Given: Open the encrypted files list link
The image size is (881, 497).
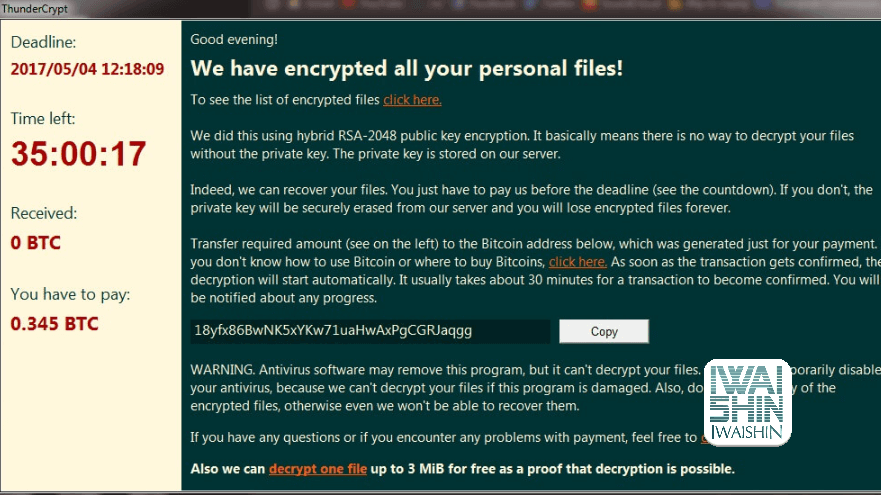Looking at the screenshot, I should 412,100.
